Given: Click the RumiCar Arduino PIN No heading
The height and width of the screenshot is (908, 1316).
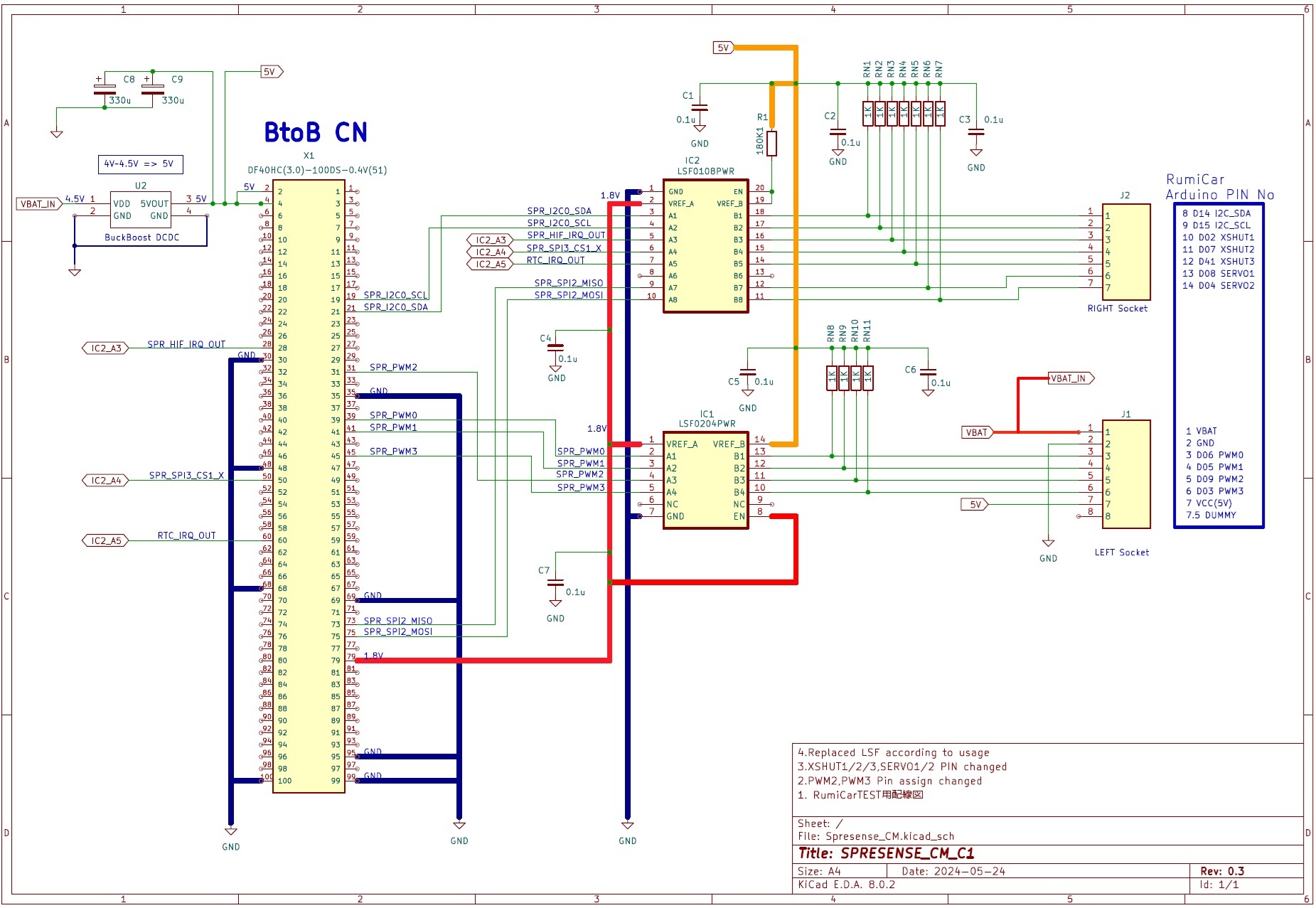Looking at the screenshot, I should [1219, 187].
